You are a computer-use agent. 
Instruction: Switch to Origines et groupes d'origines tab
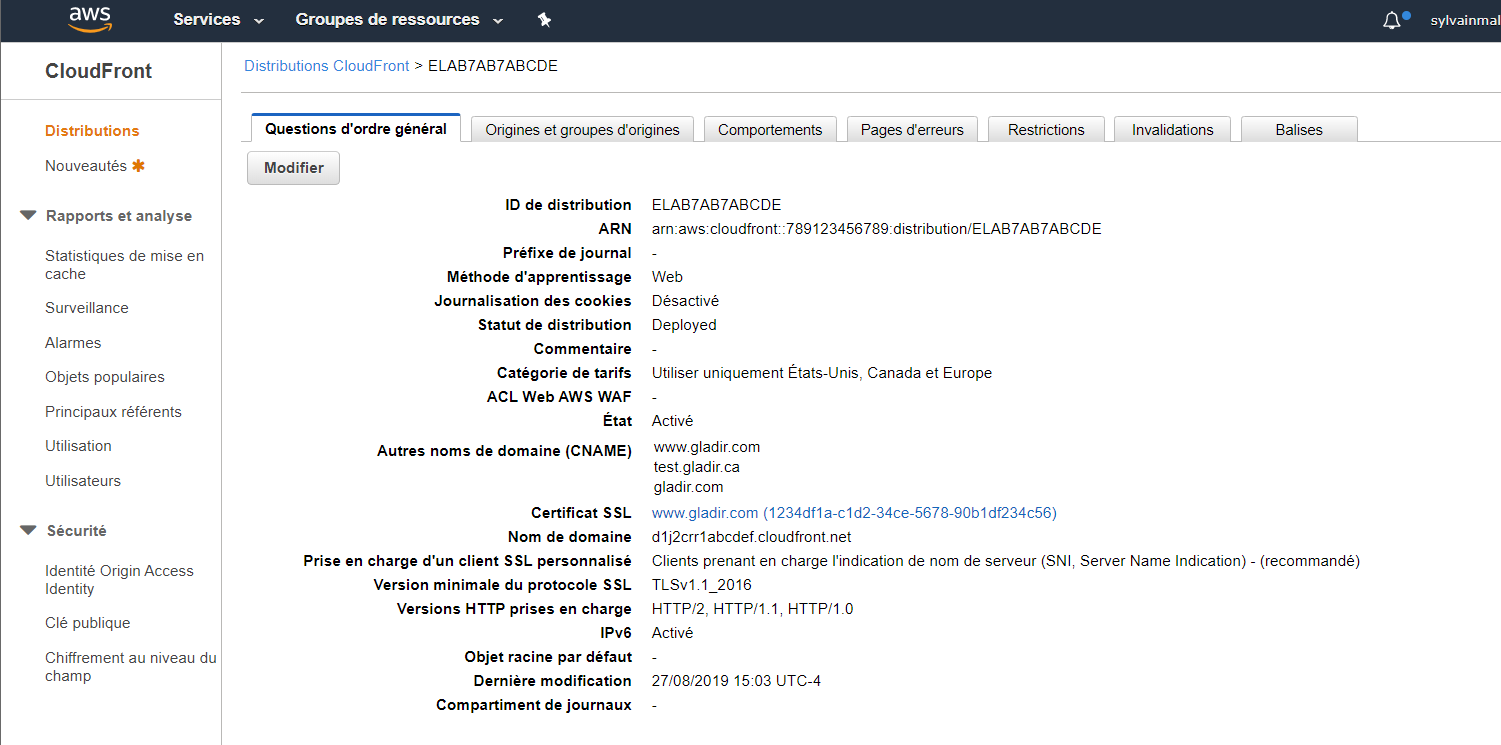point(582,130)
